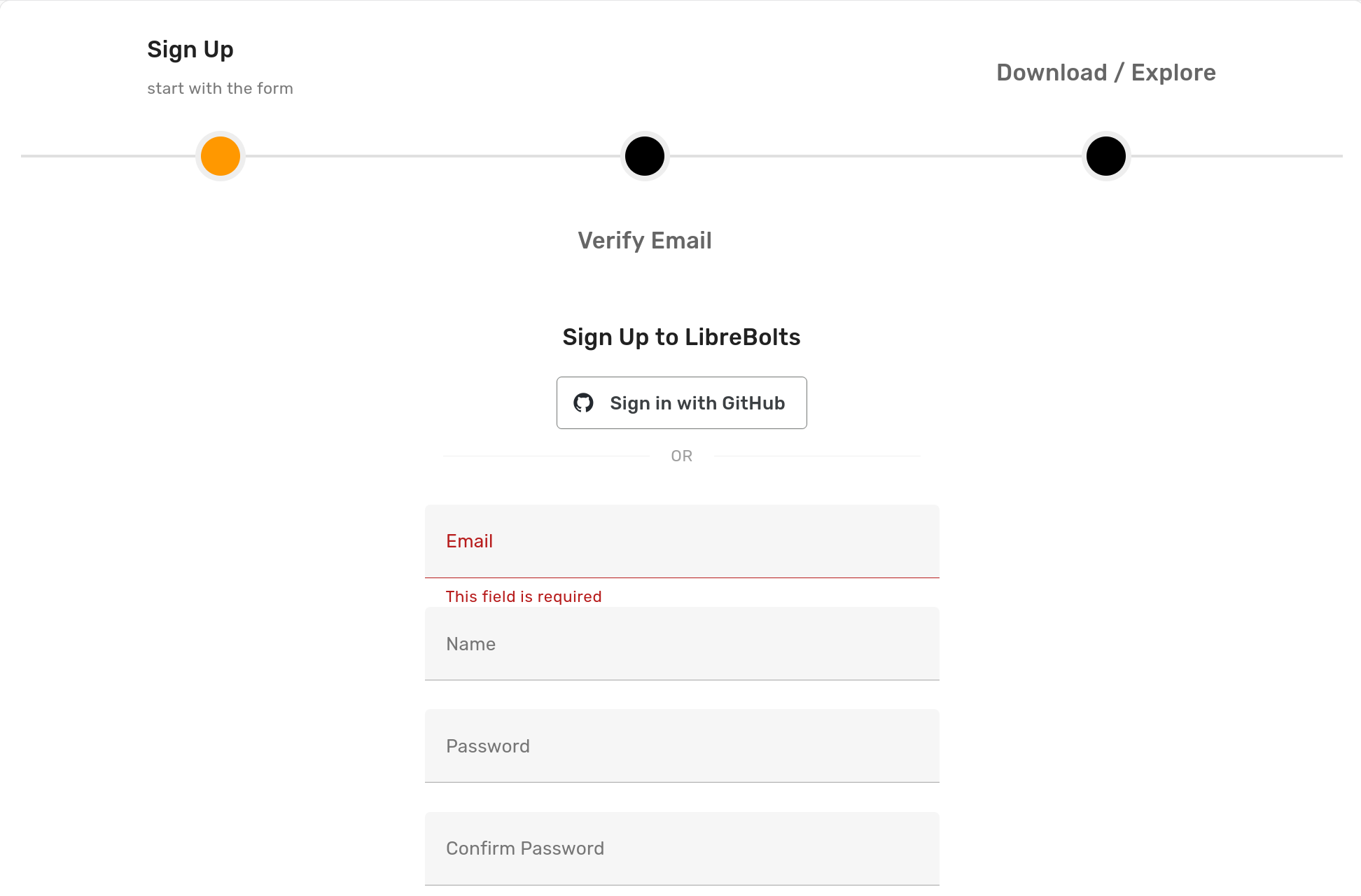1361x896 pixels.
Task: Click the Download / Explore step circle
Action: tap(1105, 155)
